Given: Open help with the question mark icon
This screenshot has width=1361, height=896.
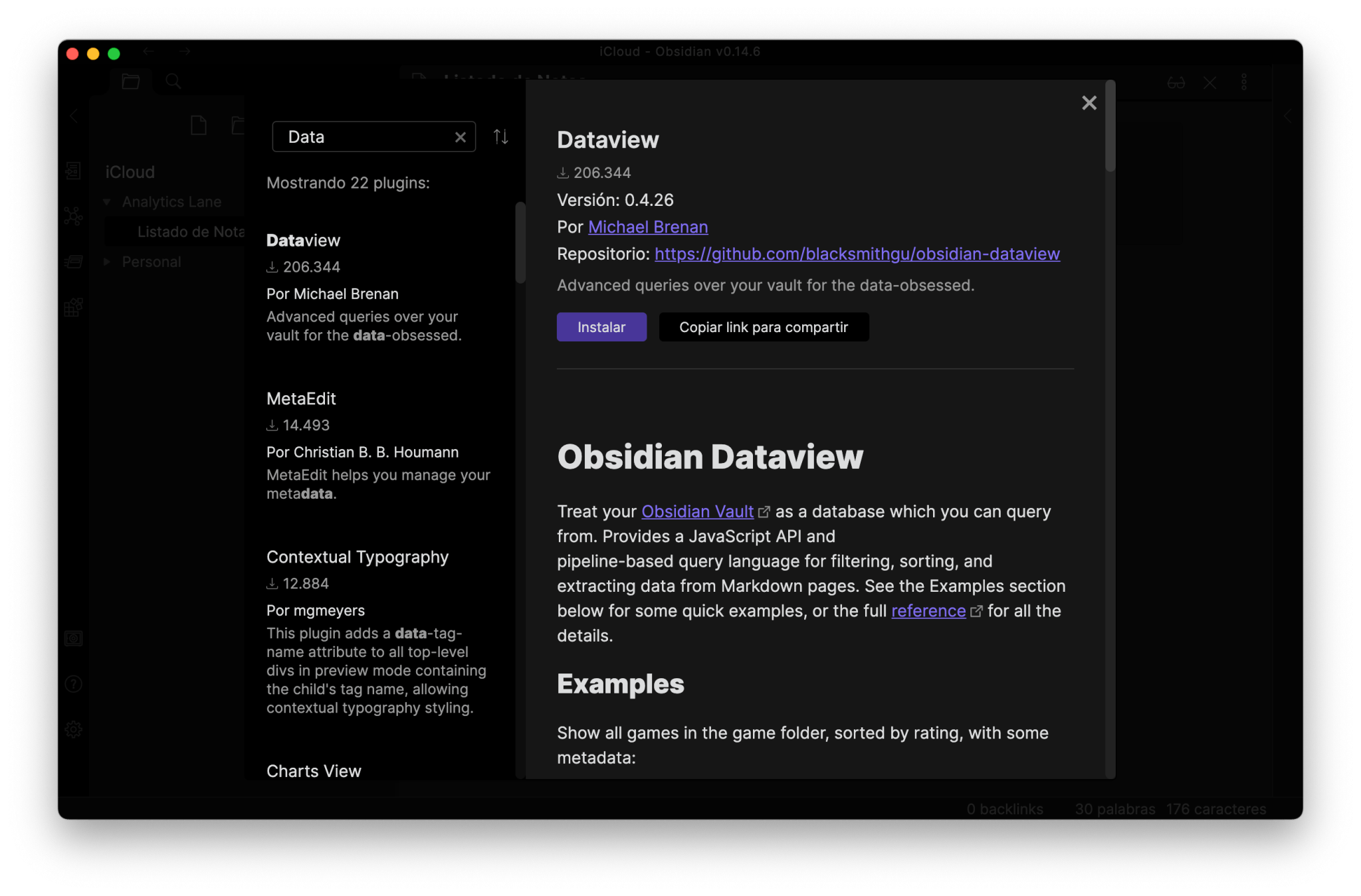Looking at the screenshot, I should pos(73,683).
